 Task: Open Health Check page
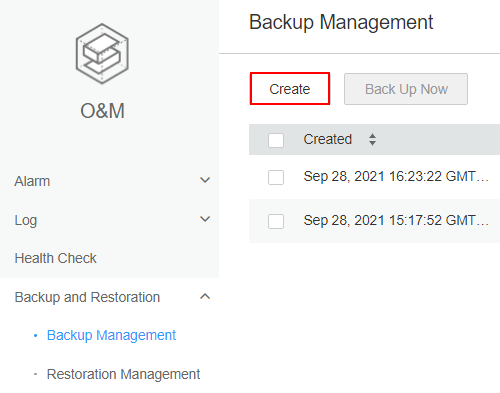pos(55,258)
